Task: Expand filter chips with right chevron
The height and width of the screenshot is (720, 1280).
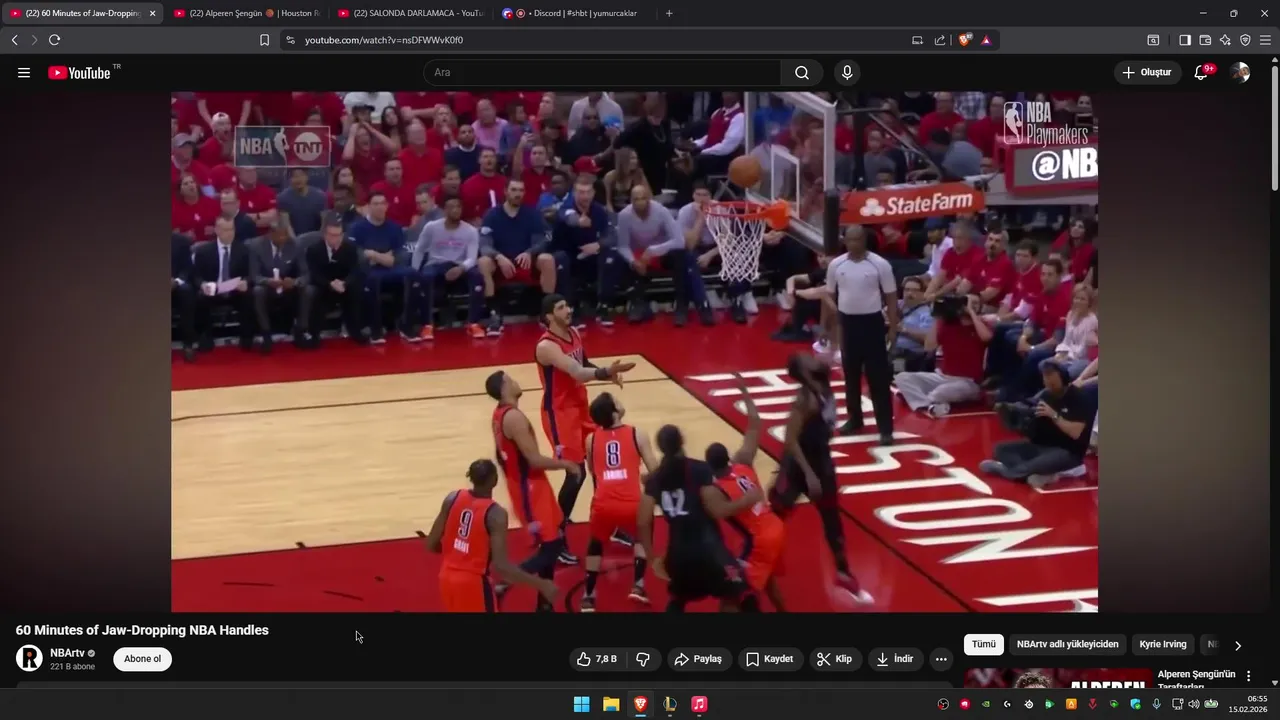Action: pos(1238,646)
